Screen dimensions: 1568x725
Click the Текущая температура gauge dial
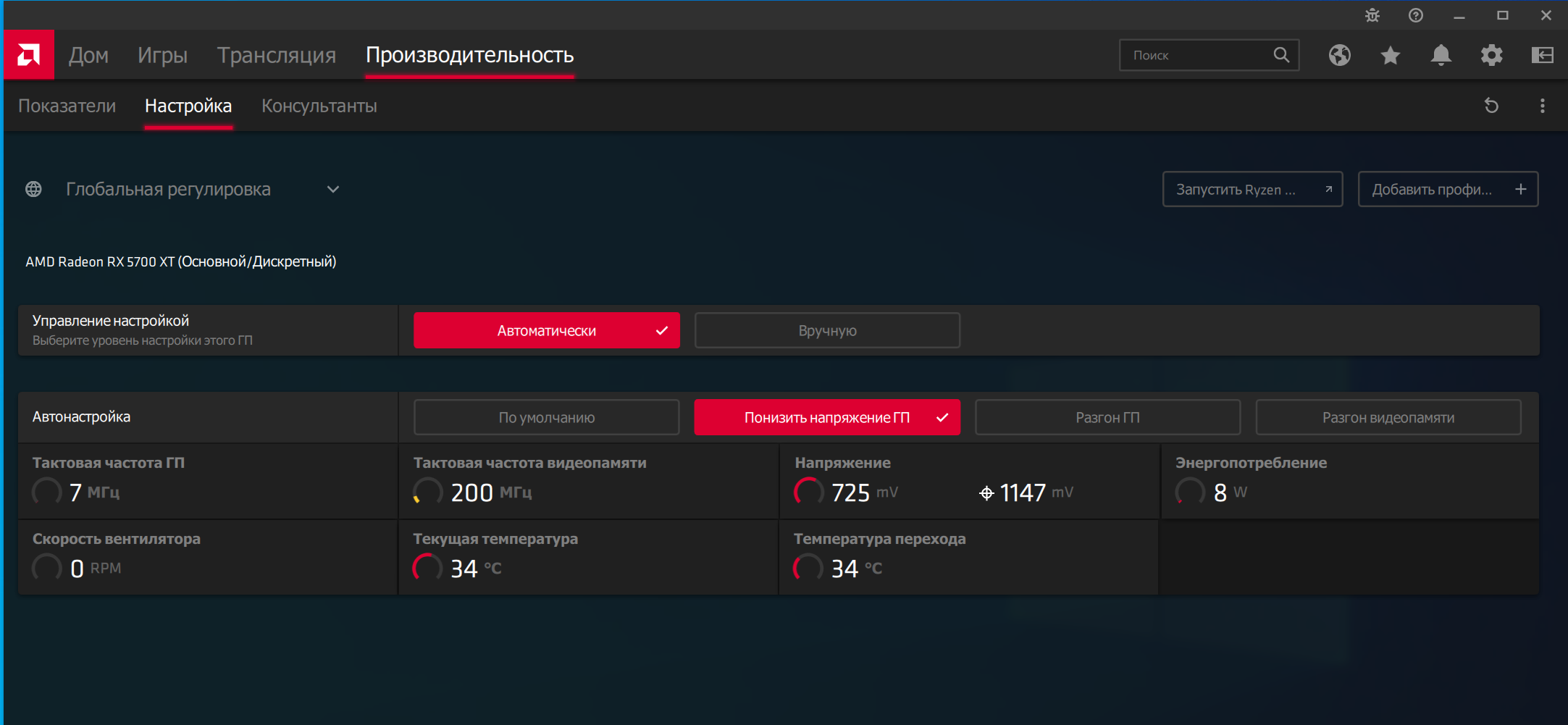coord(428,568)
